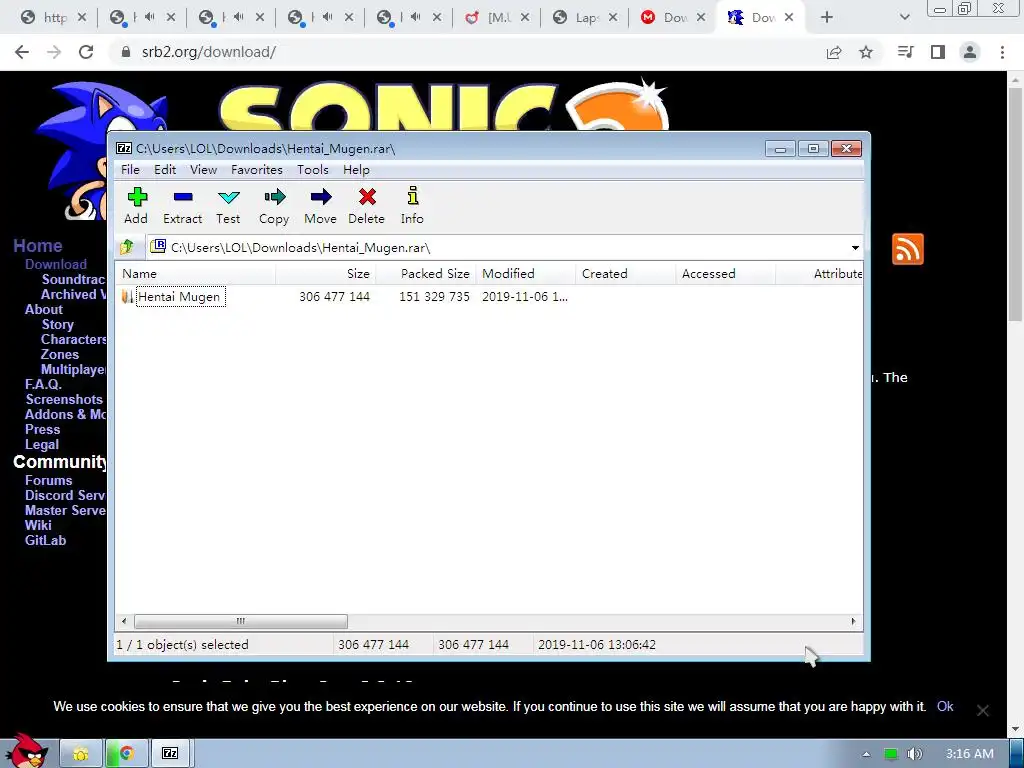Click the 7-Zip taskbar button
Viewport: 1024px width, 768px height.
170,754
